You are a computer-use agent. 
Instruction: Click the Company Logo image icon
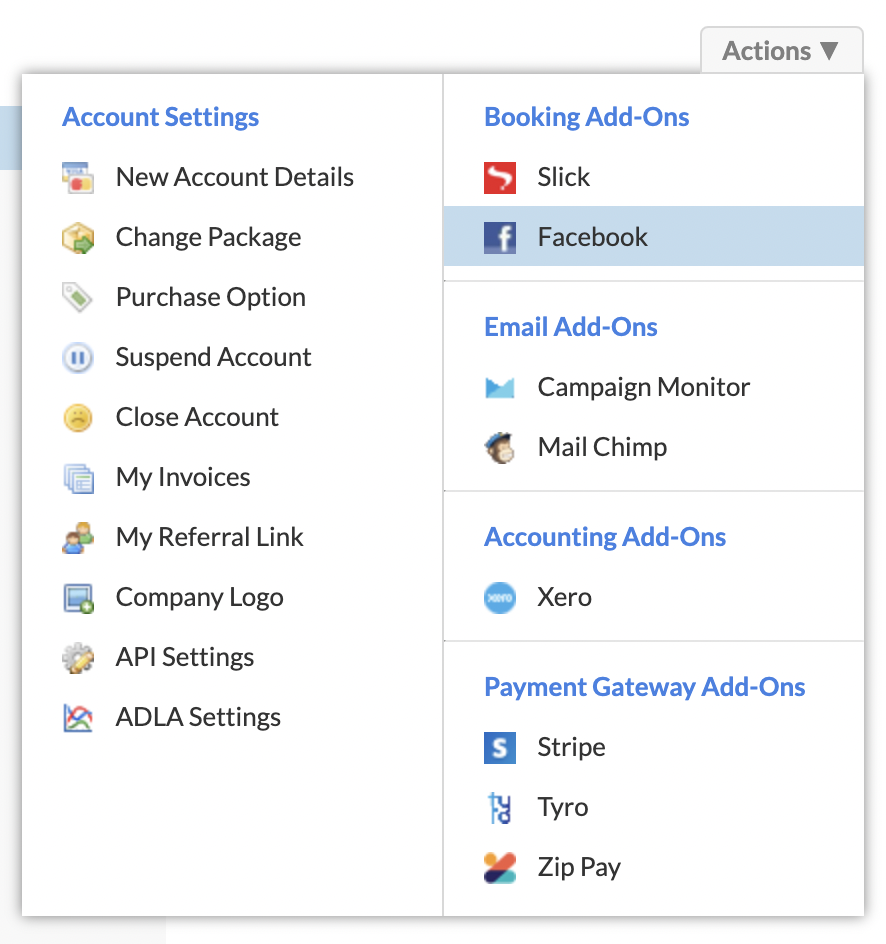tap(78, 598)
